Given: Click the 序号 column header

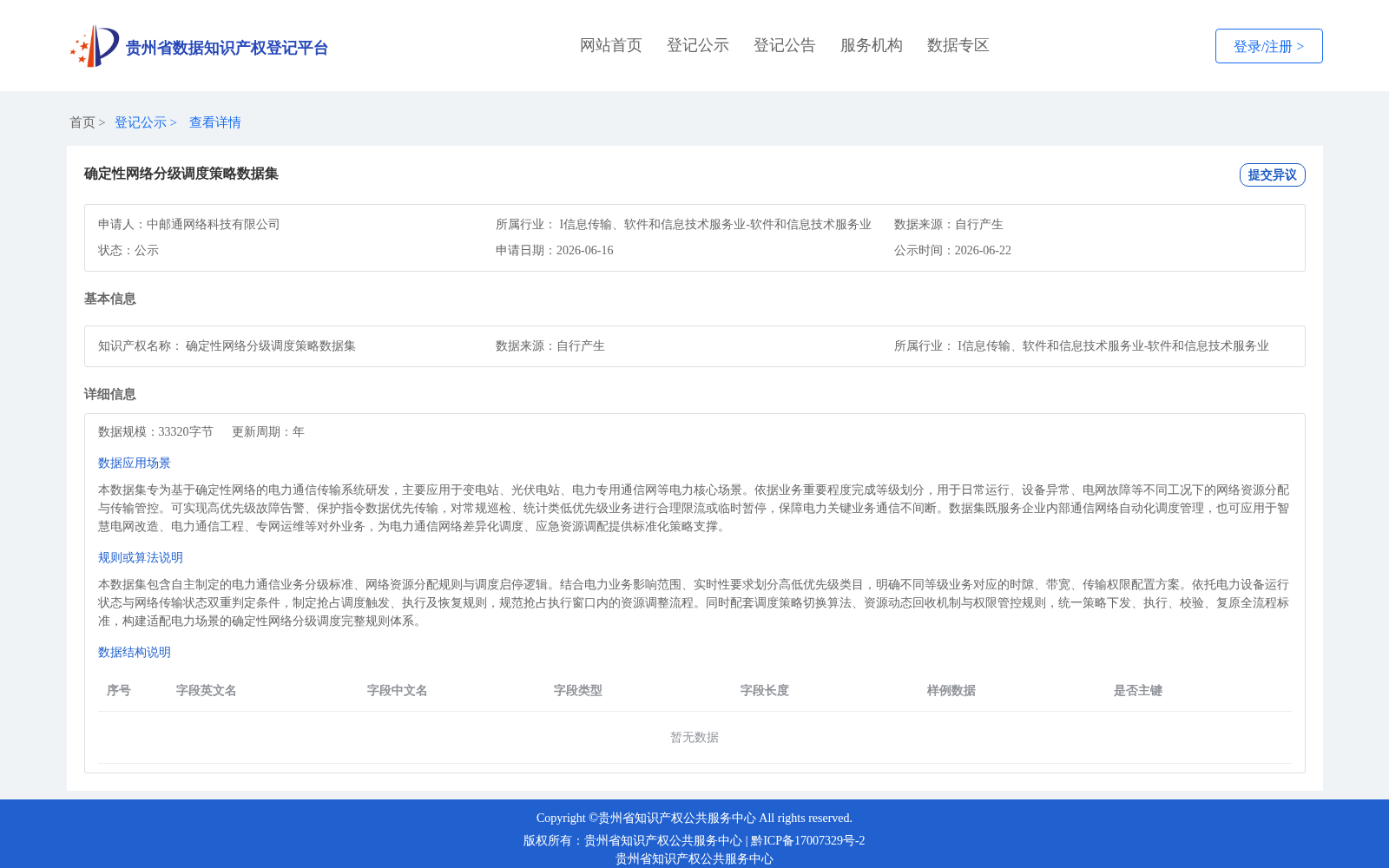Looking at the screenshot, I should point(119,690).
